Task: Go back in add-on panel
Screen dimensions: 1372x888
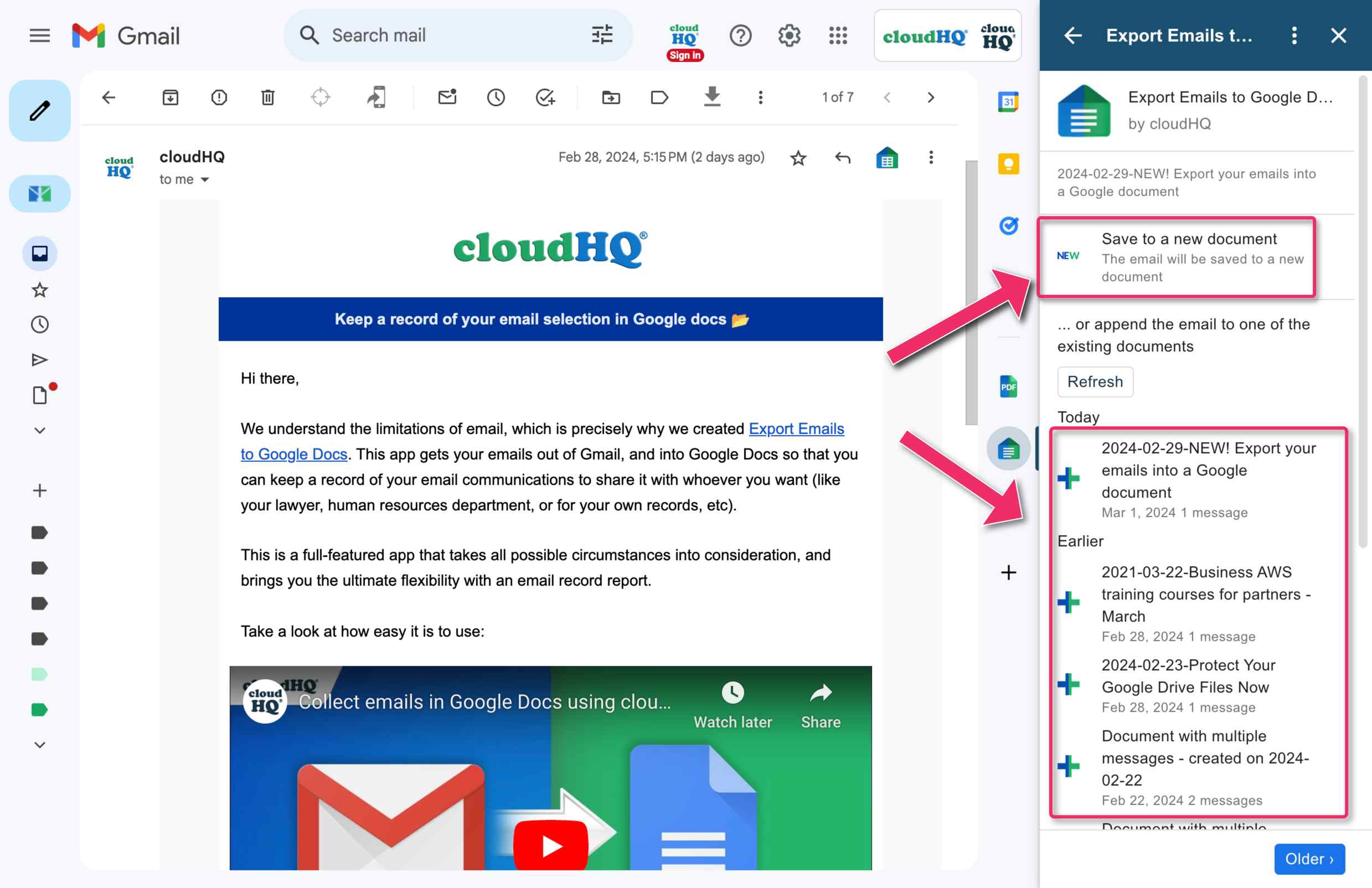Action: (x=1072, y=36)
